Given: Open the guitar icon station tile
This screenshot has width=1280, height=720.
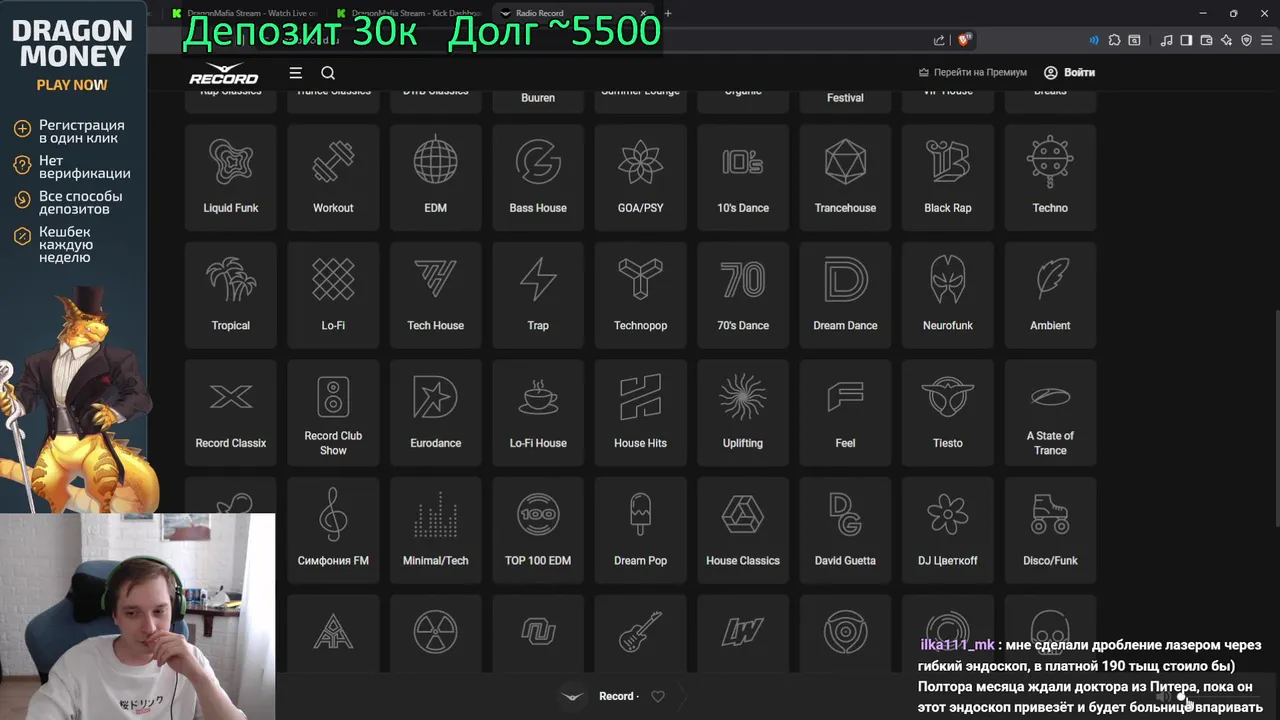Looking at the screenshot, I should coord(641,634).
